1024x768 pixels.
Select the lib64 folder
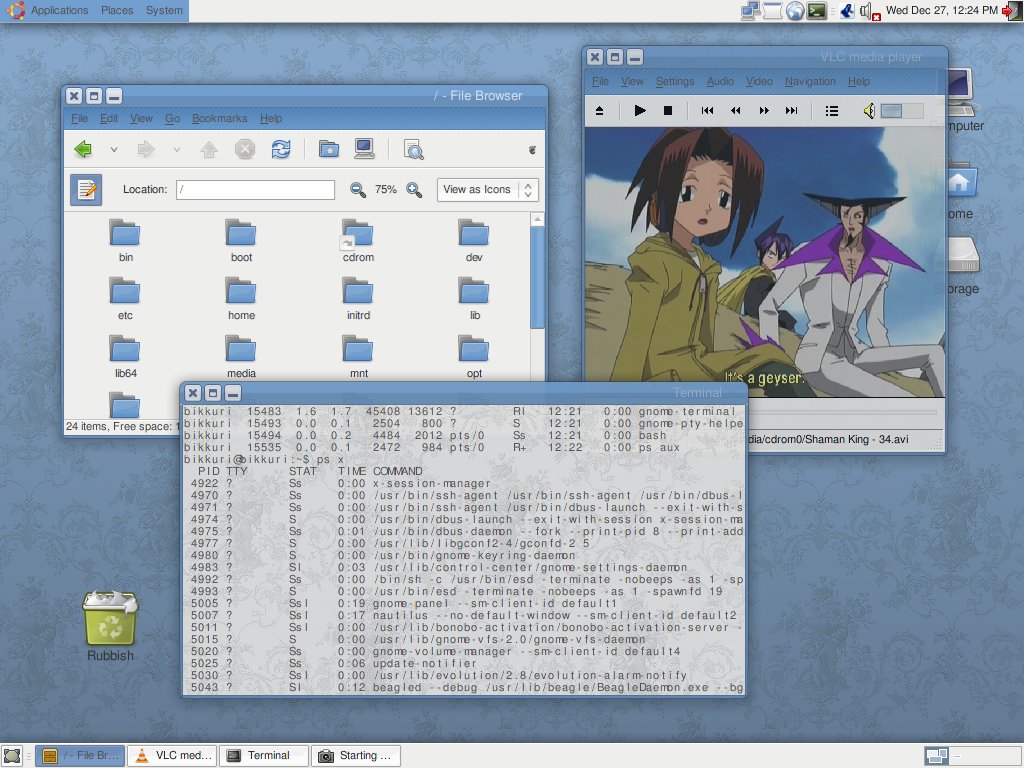pos(125,357)
